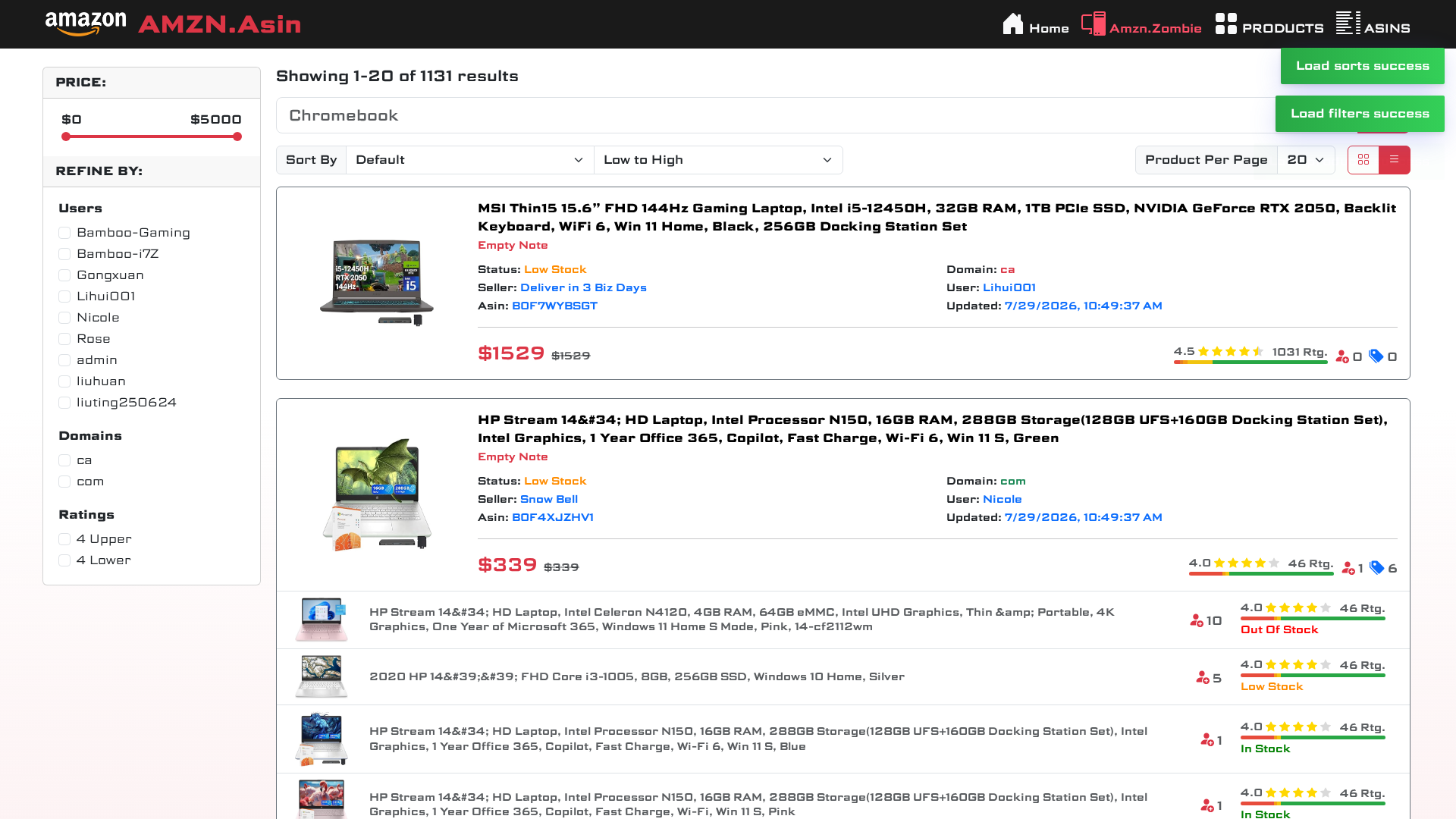The image size is (1456, 819).
Task: Click Empty Note on MSI Thin15 card
Action: pos(513,245)
